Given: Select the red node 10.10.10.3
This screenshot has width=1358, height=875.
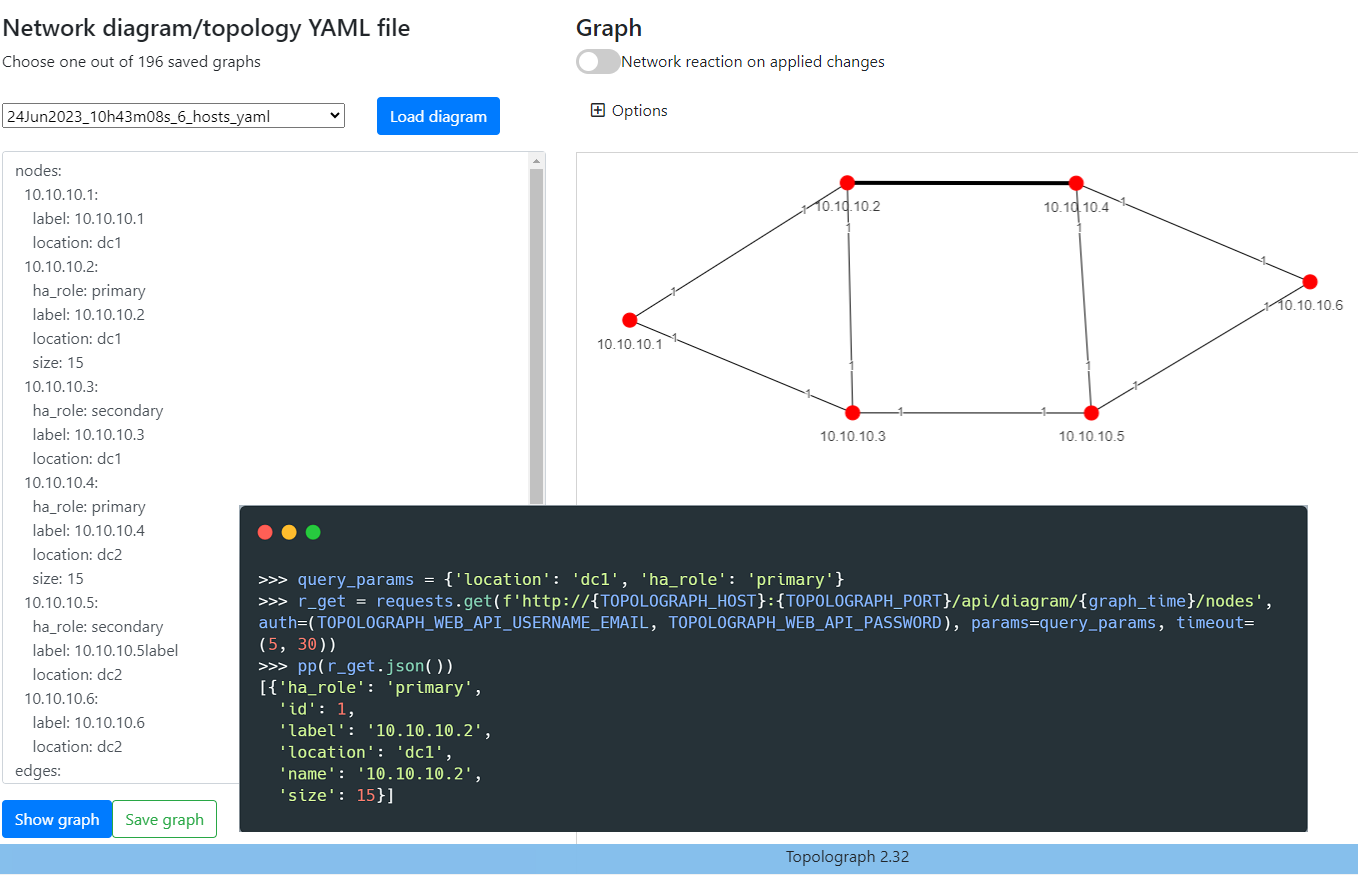Looking at the screenshot, I should point(852,413).
